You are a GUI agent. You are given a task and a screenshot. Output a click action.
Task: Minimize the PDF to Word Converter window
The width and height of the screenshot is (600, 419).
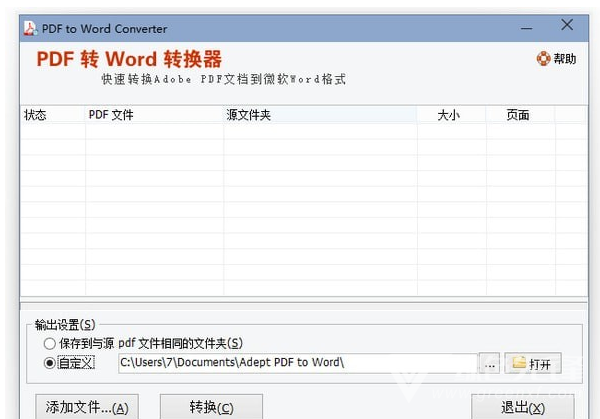[x=527, y=28]
